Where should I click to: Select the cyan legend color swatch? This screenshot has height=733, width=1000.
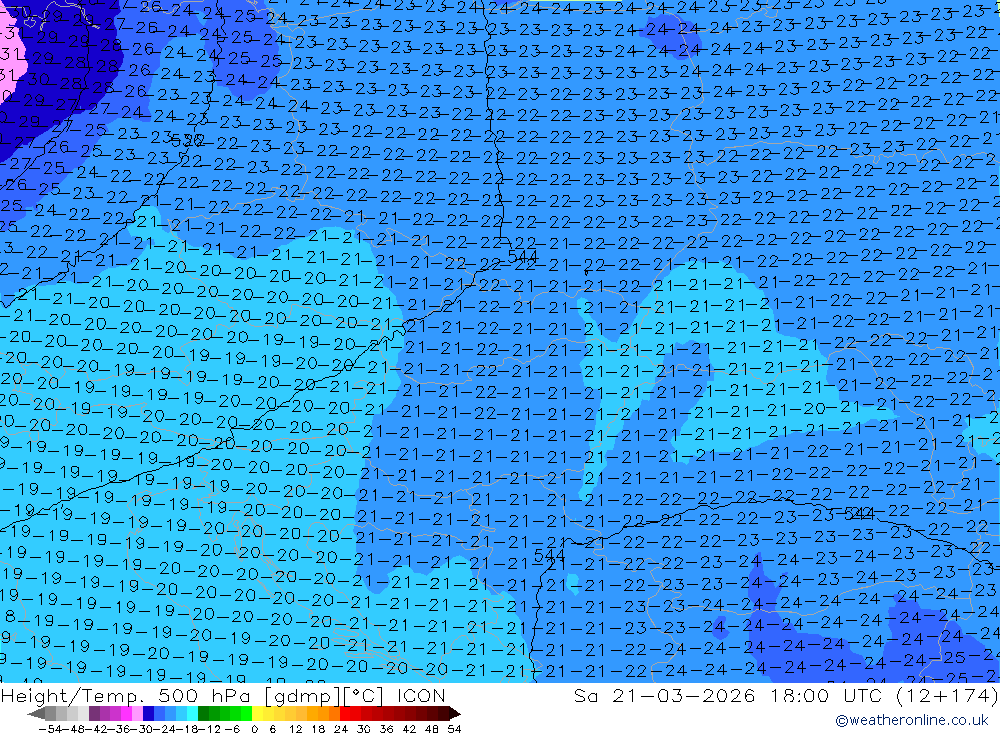coord(192,713)
